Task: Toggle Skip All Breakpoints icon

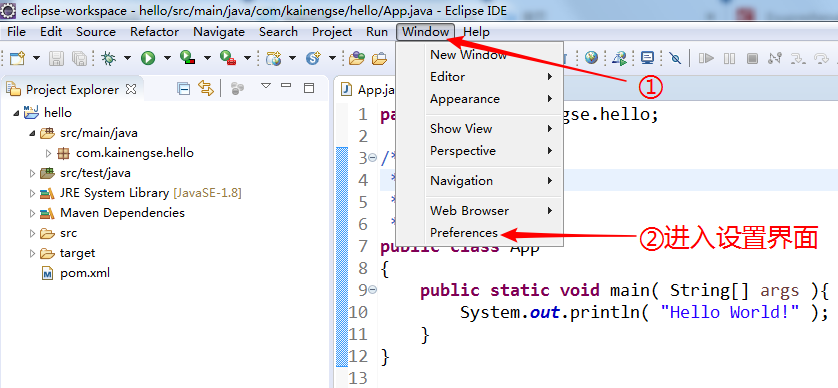Action: pyautogui.click(x=676, y=58)
